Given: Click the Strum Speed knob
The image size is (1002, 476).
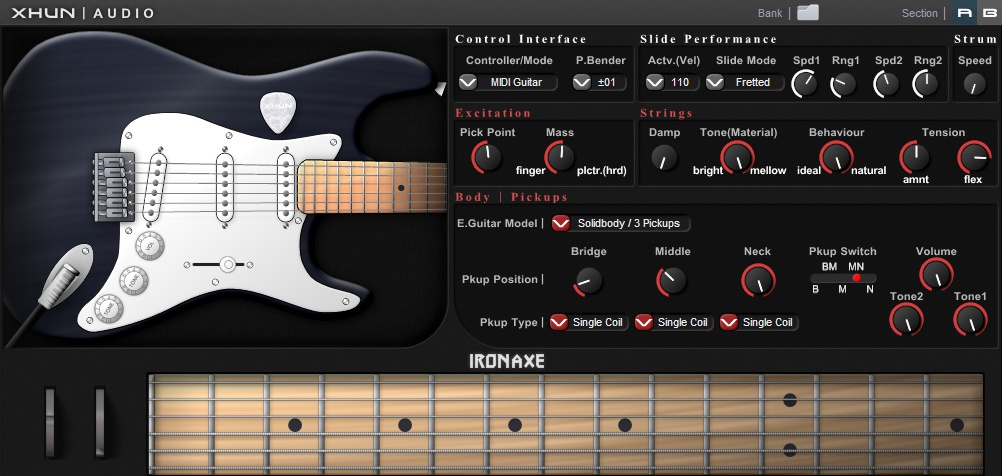Looking at the screenshot, I should tap(975, 84).
